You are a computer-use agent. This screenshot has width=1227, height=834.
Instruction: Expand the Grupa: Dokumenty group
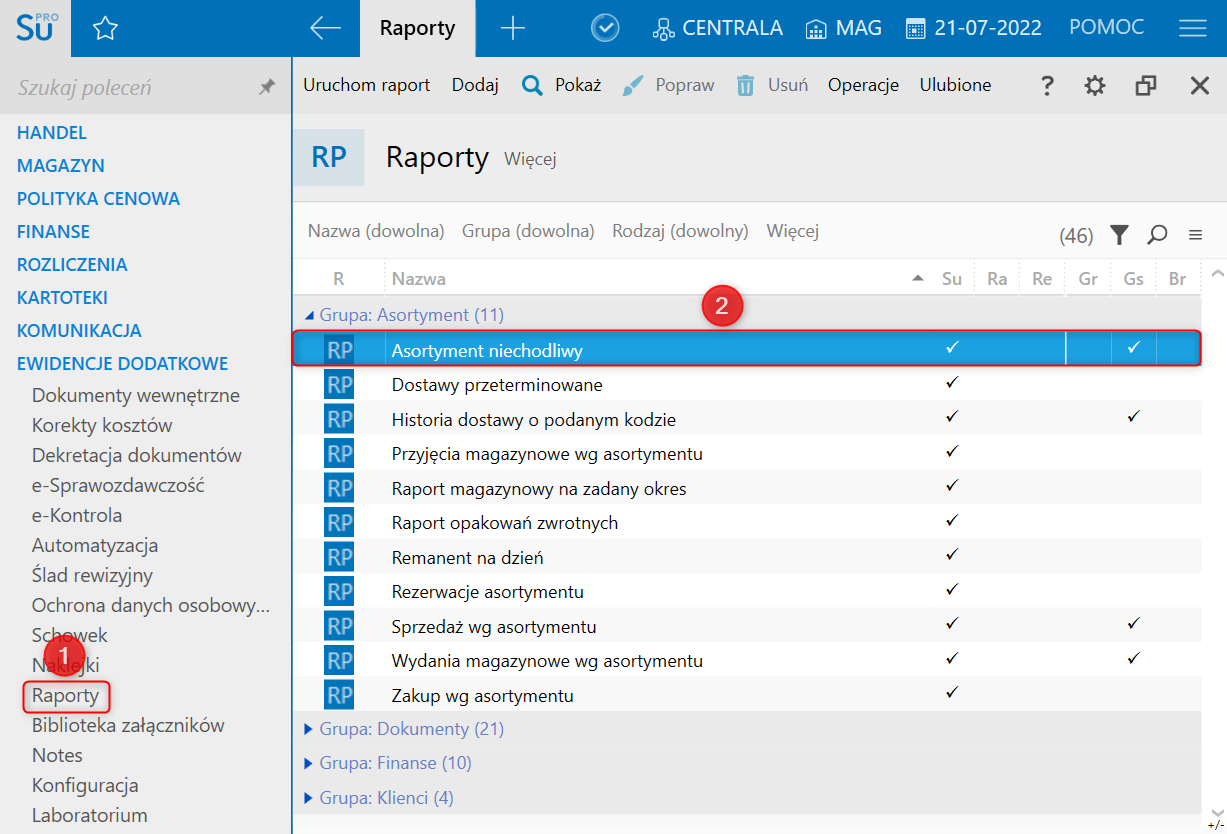coord(308,729)
